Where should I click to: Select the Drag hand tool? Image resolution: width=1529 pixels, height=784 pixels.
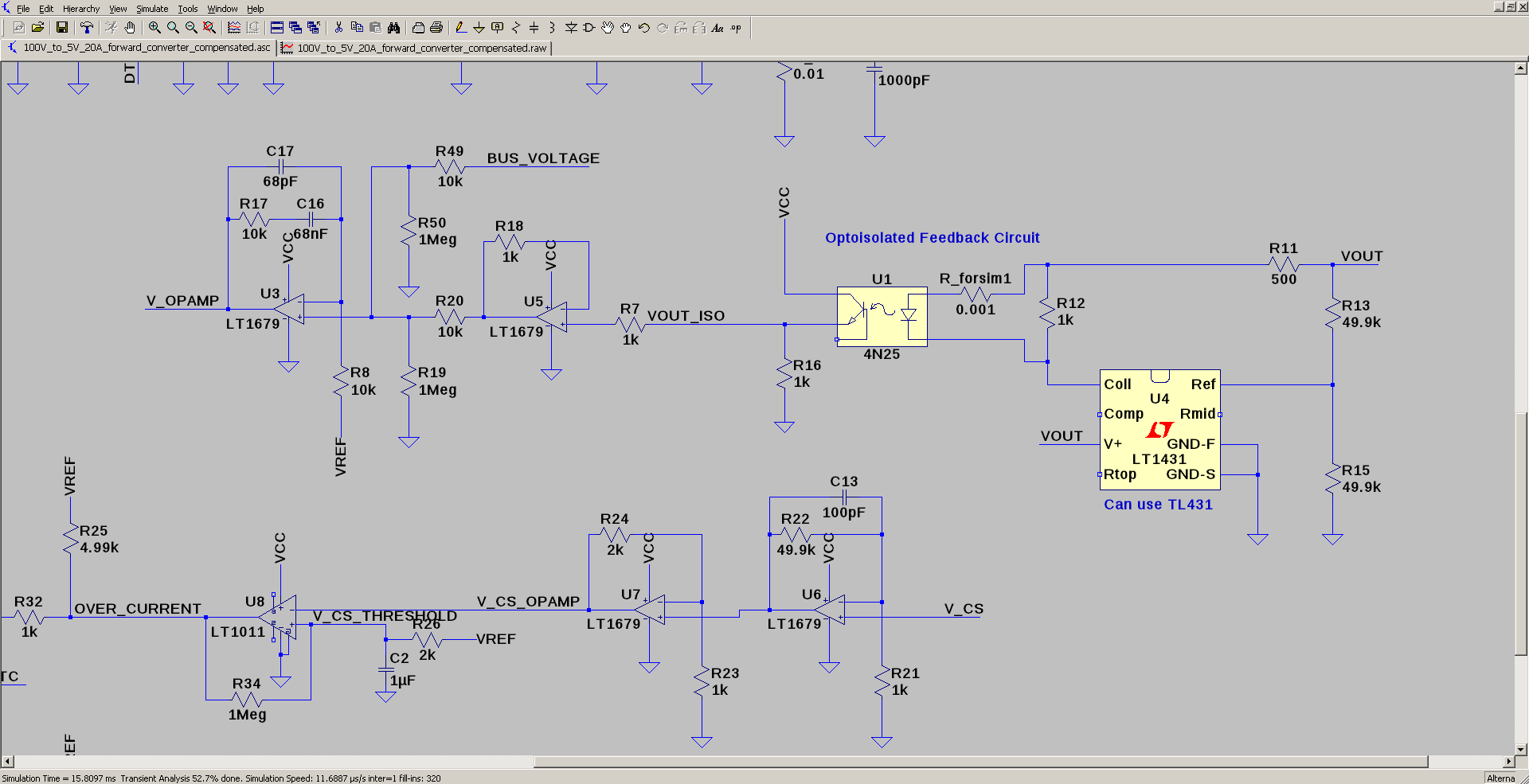coord(626,28)
